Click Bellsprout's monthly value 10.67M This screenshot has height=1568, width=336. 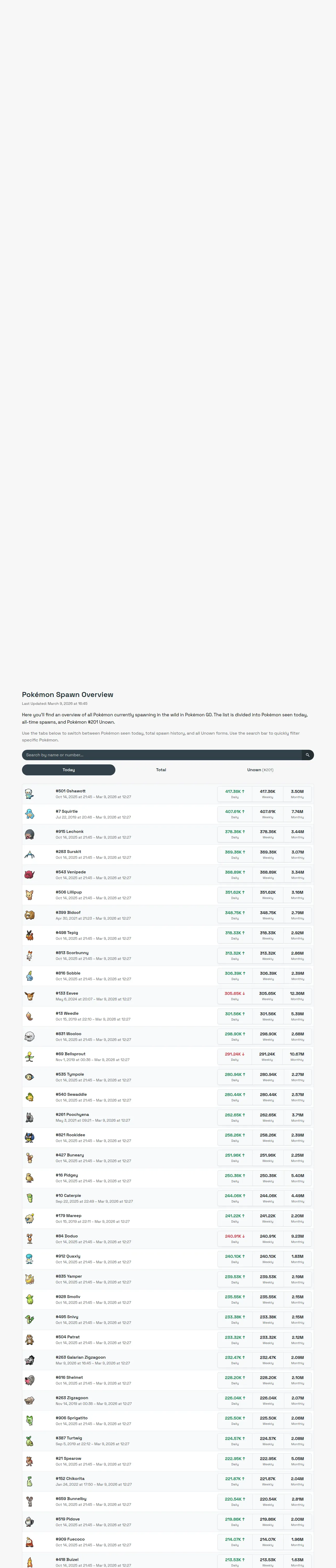click(x=297, y=1054)
